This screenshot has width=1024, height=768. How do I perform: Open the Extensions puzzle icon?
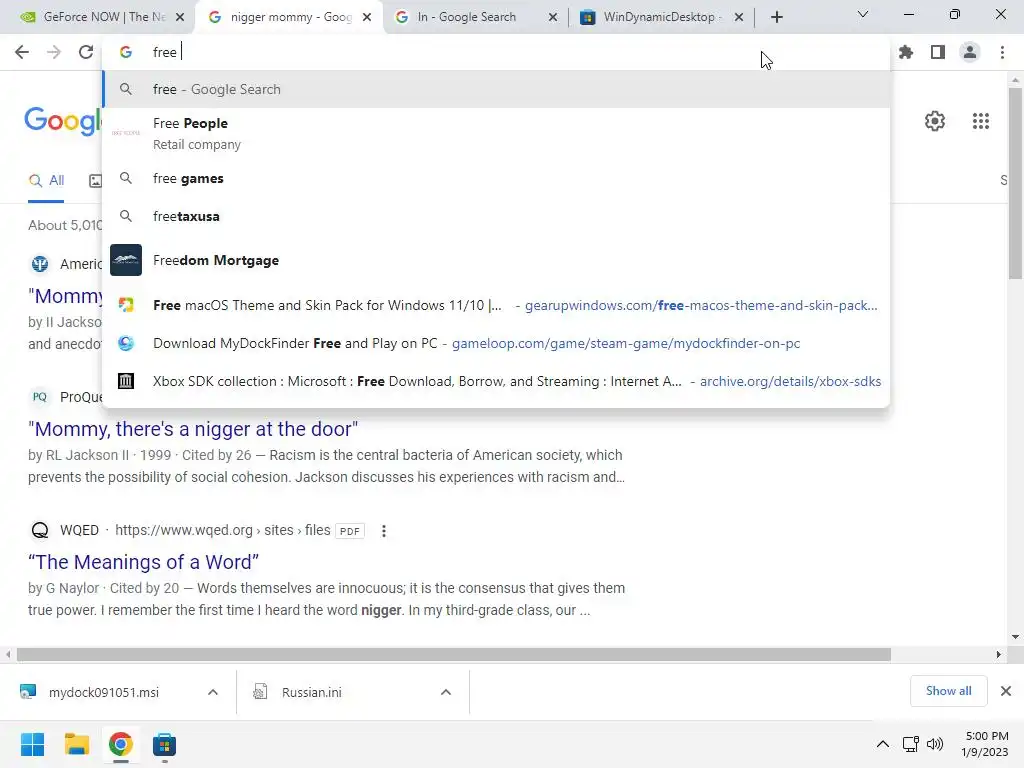[906, 52]
